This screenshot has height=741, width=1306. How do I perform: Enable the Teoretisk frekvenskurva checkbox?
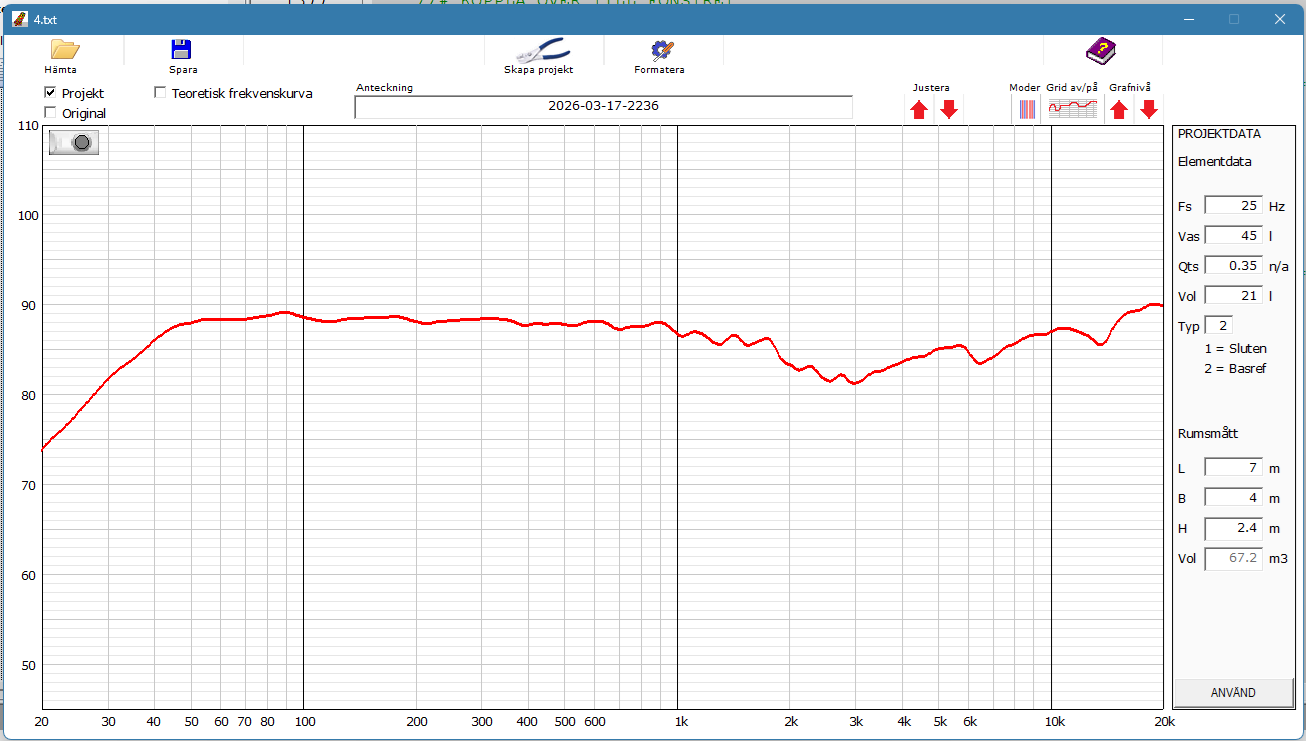161,93
